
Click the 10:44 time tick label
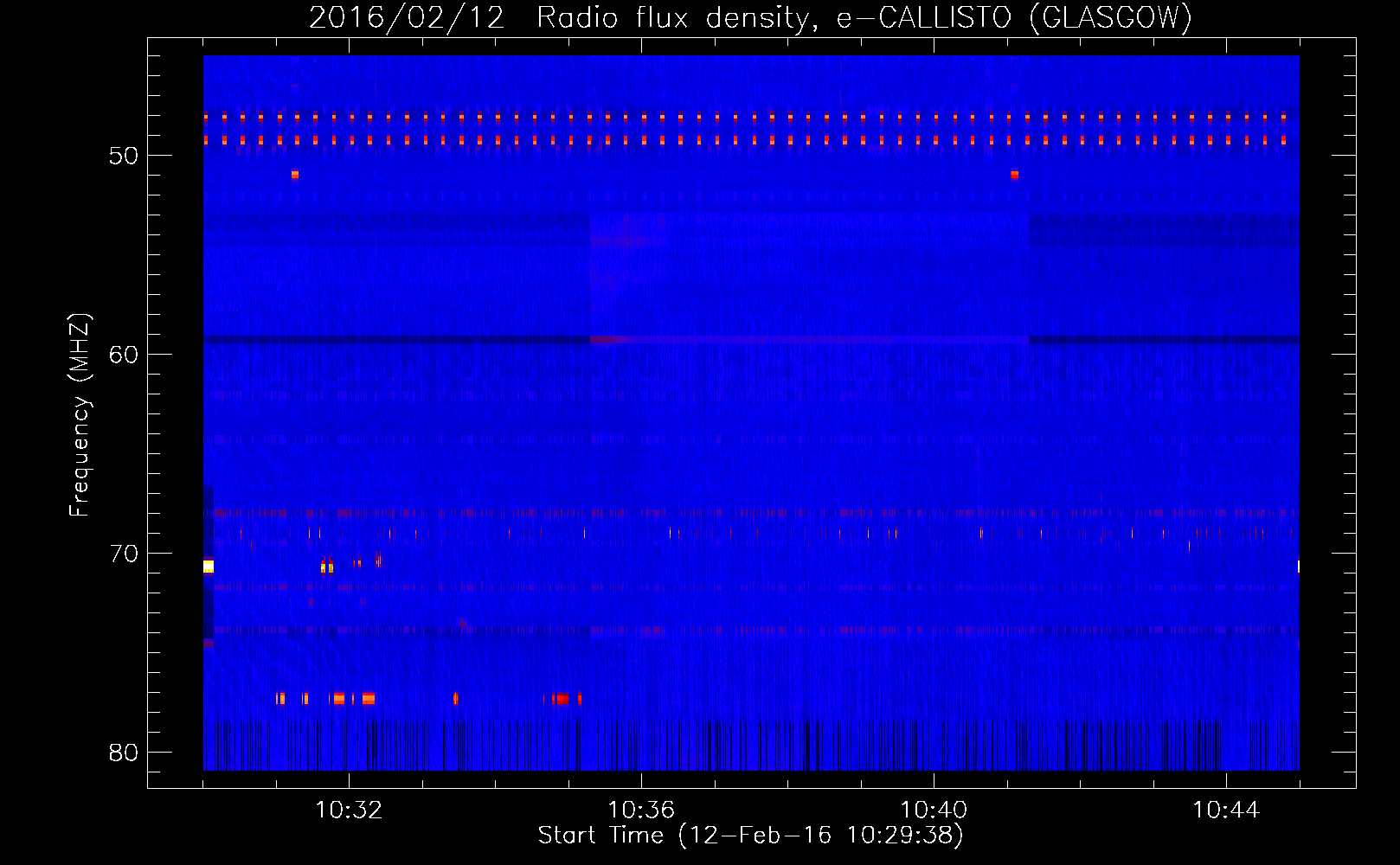tap(1226, 811)
